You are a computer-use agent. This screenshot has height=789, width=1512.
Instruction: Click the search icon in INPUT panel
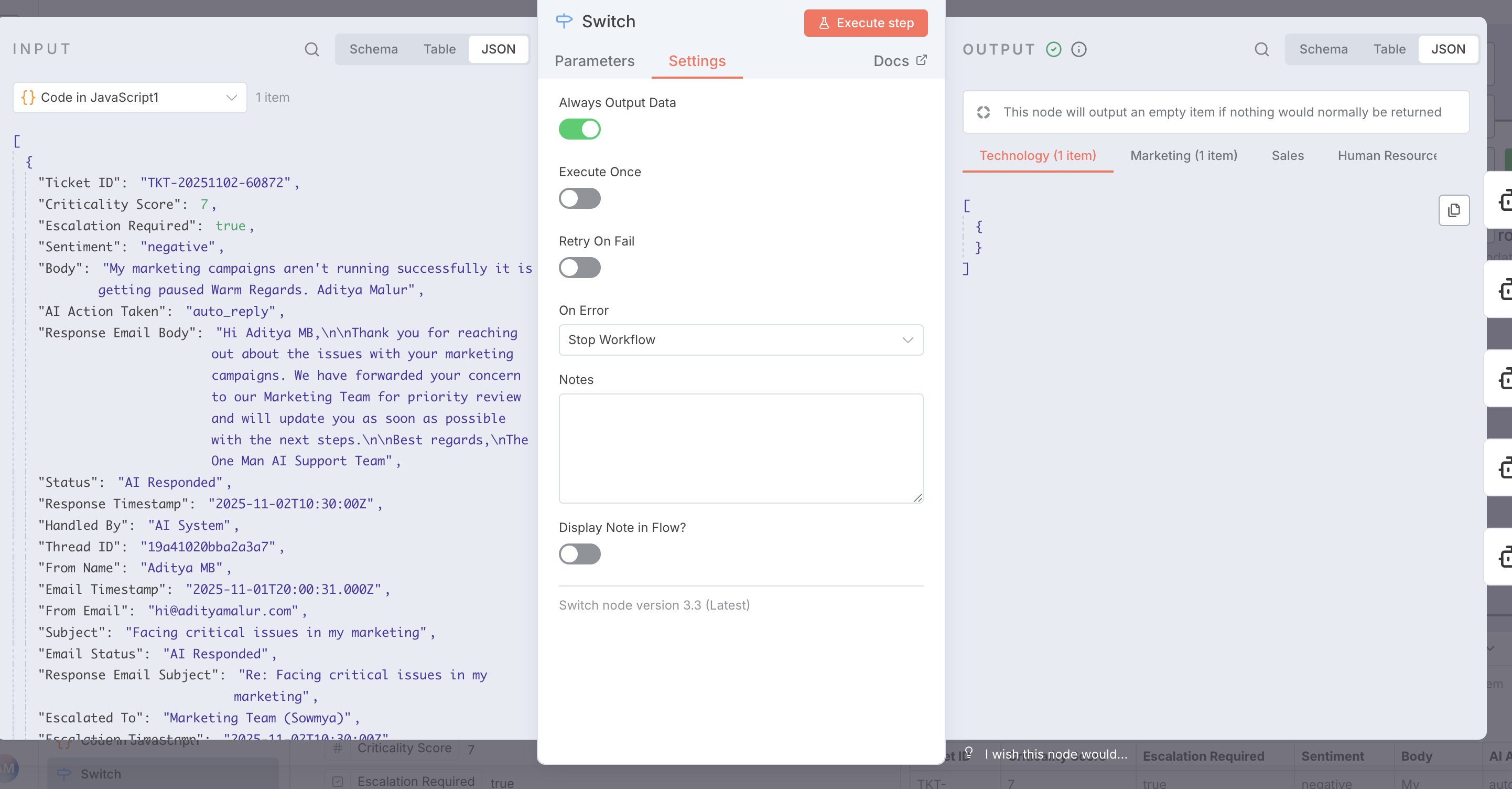(x=311, y=49)
